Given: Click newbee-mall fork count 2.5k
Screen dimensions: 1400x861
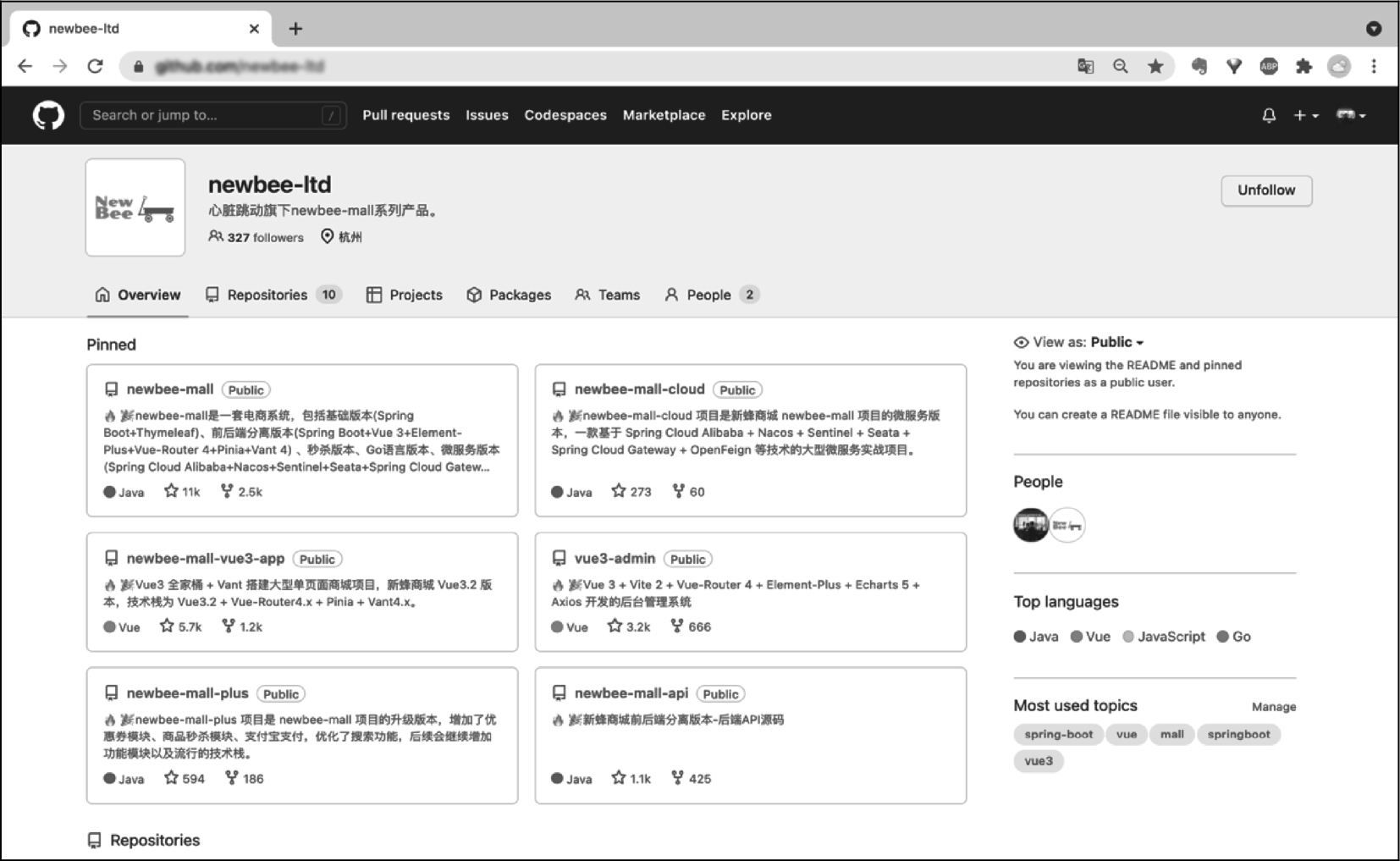Looking at the screenshot, I should point(241,491).
